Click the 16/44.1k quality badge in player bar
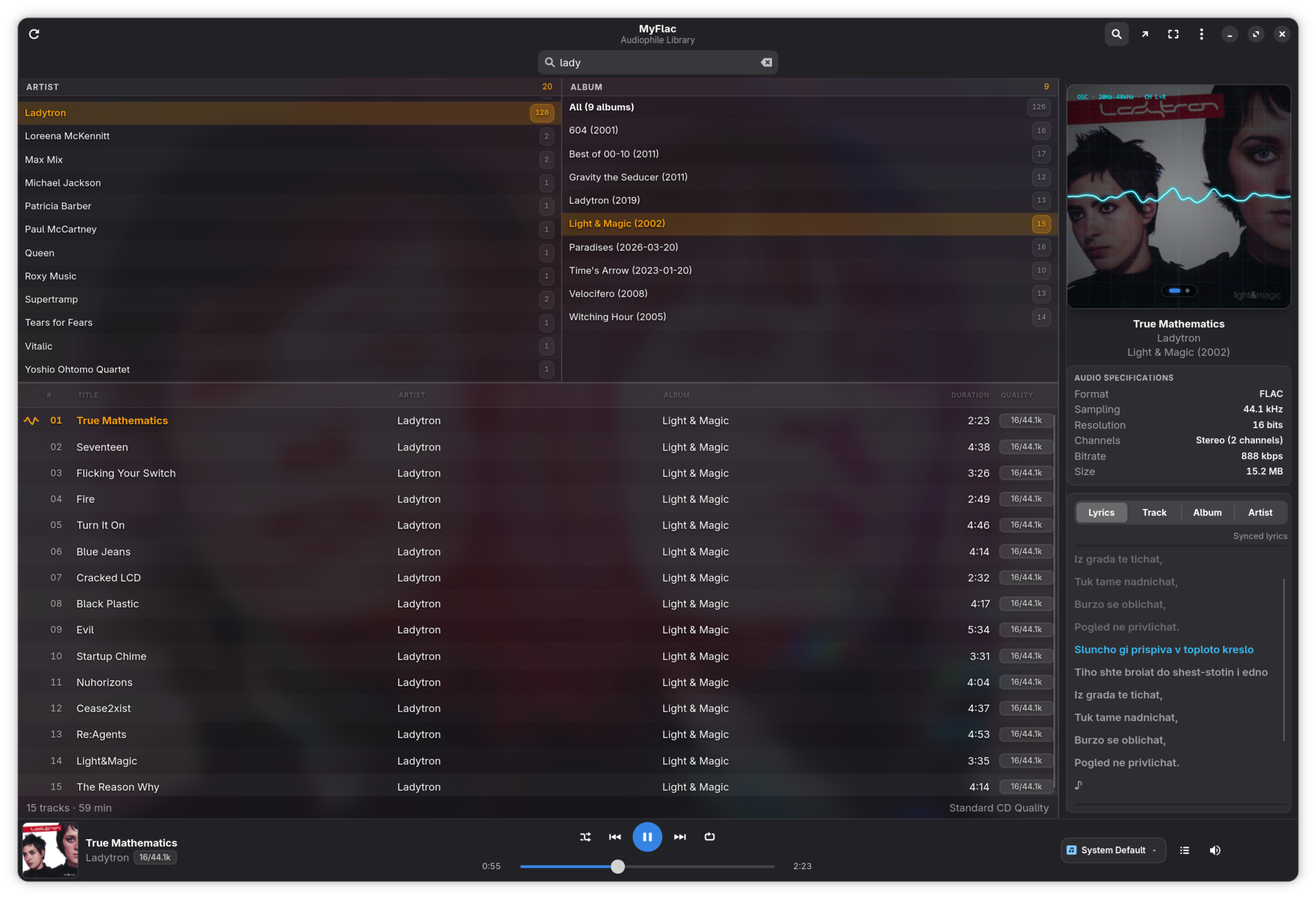 154,858
